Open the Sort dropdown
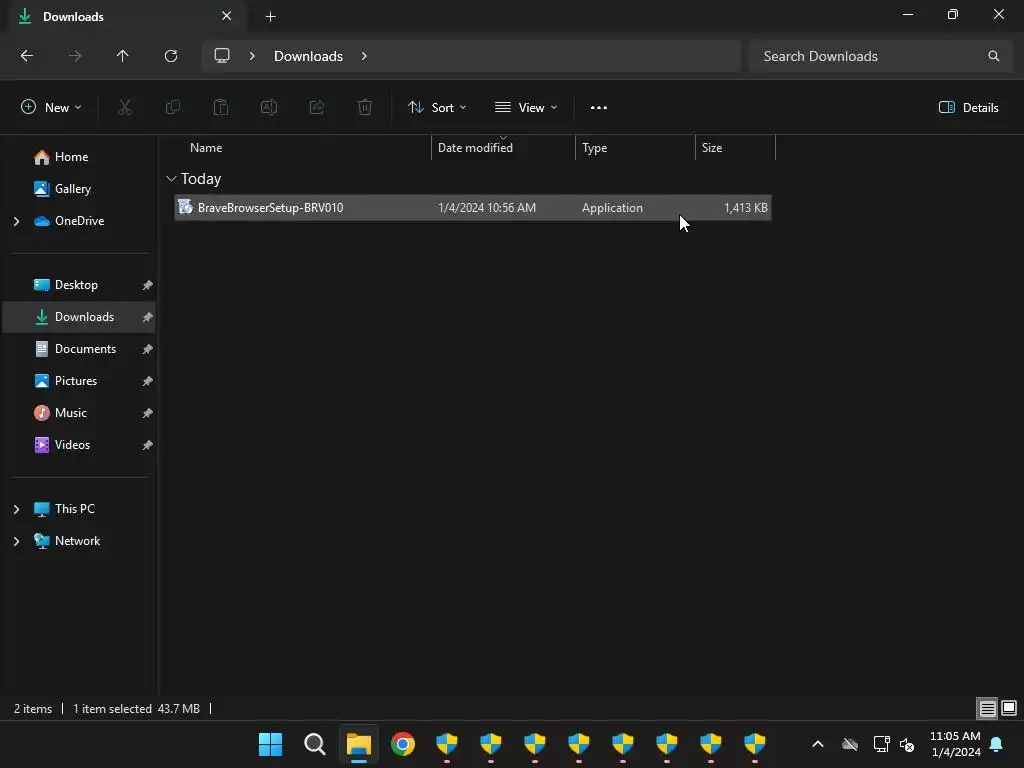 pyautogui.click(x=437, y=108)
